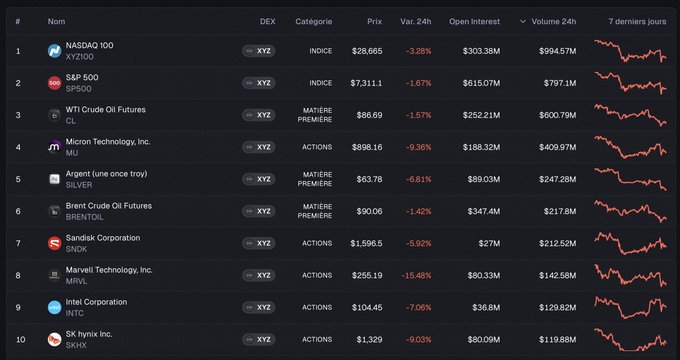Open Micron Technology, Inc. market name

tap(108, 142)
